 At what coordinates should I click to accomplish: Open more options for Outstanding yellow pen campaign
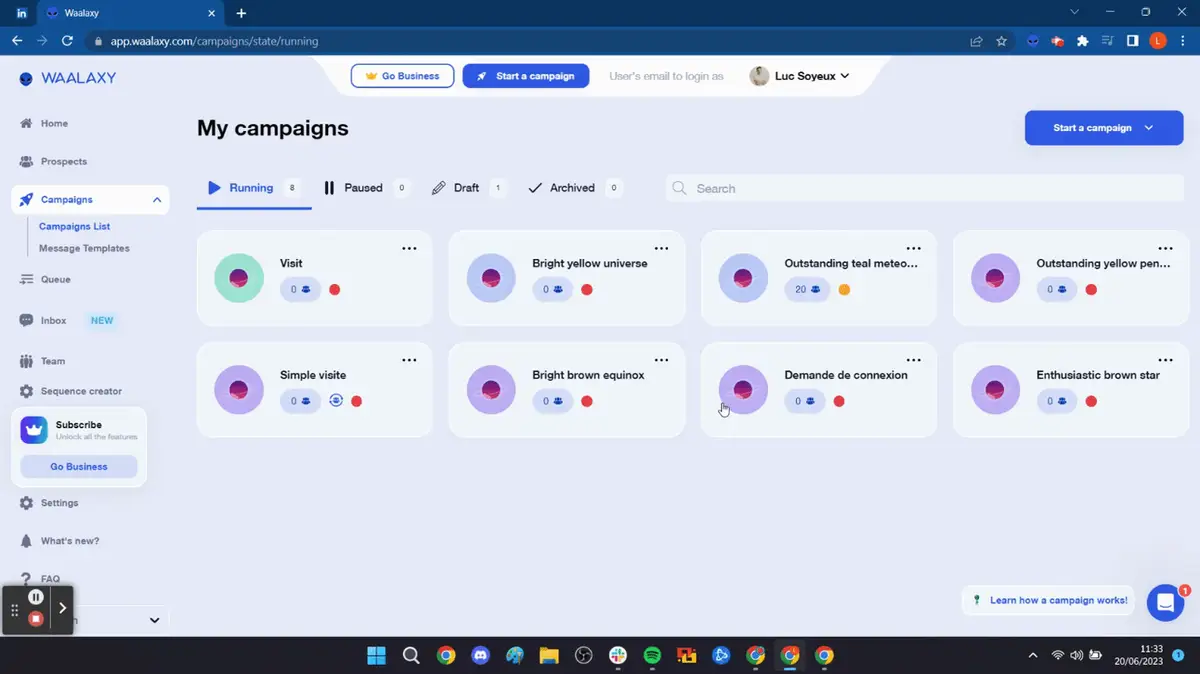click(1165, 249)
